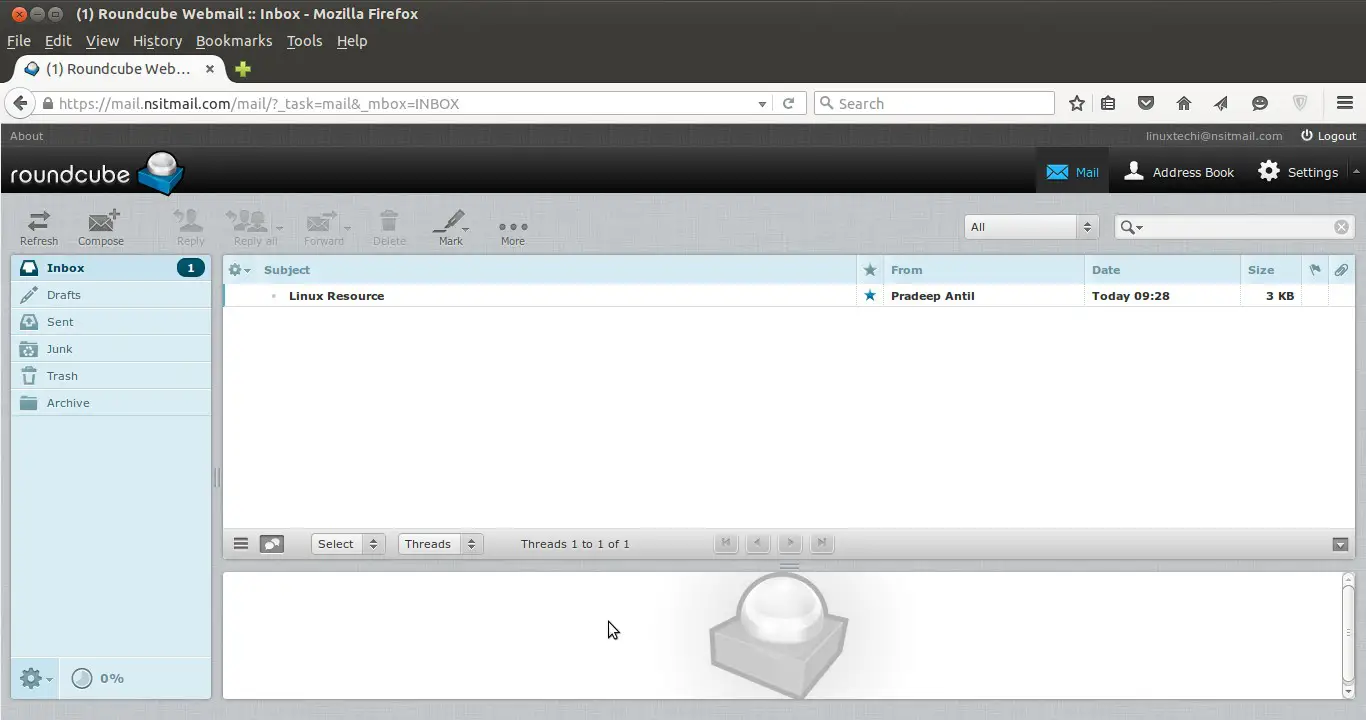Open the Linux Resource message

coord(336,296)
